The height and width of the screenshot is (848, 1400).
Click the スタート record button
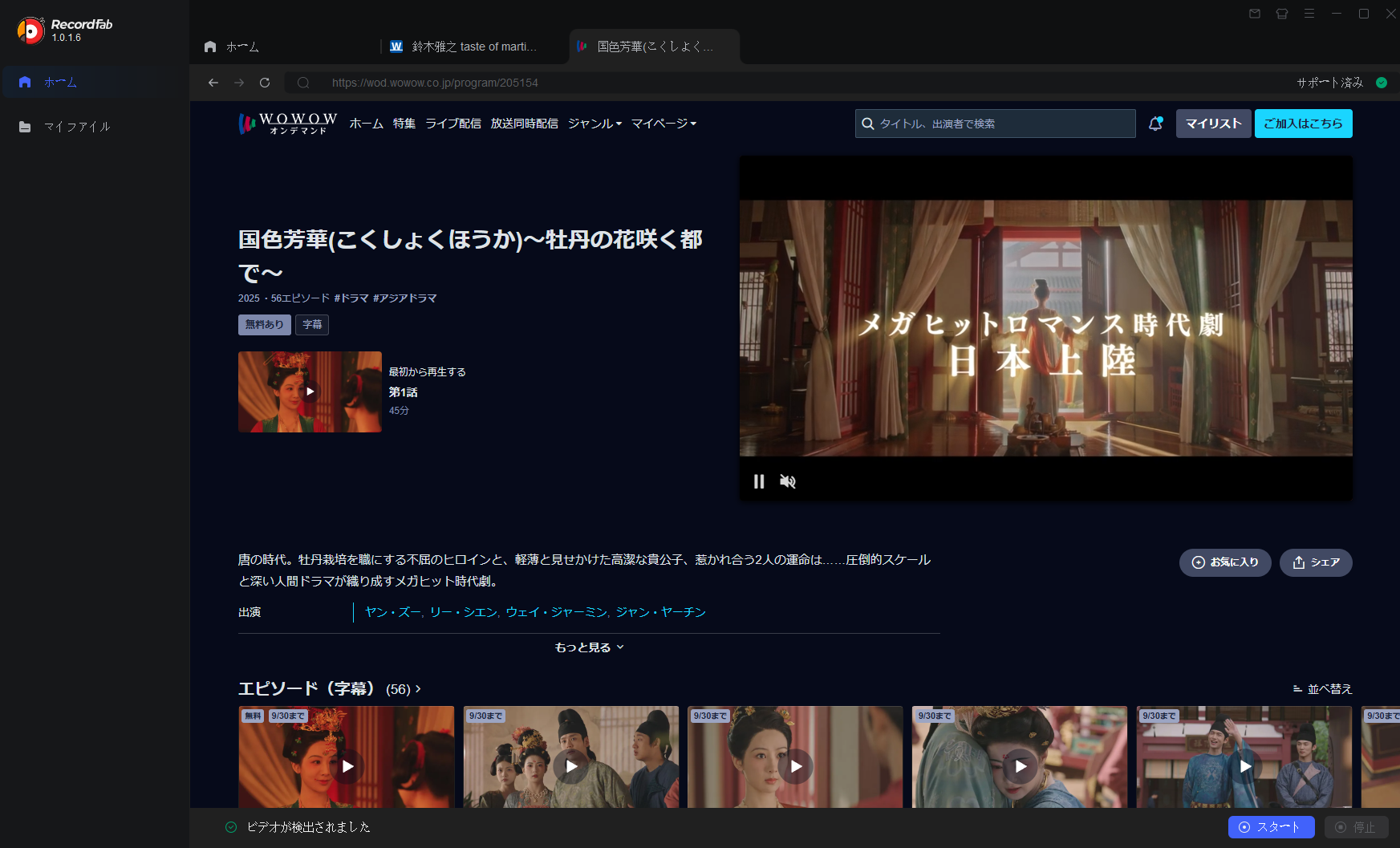click(x=1271, y=827)
